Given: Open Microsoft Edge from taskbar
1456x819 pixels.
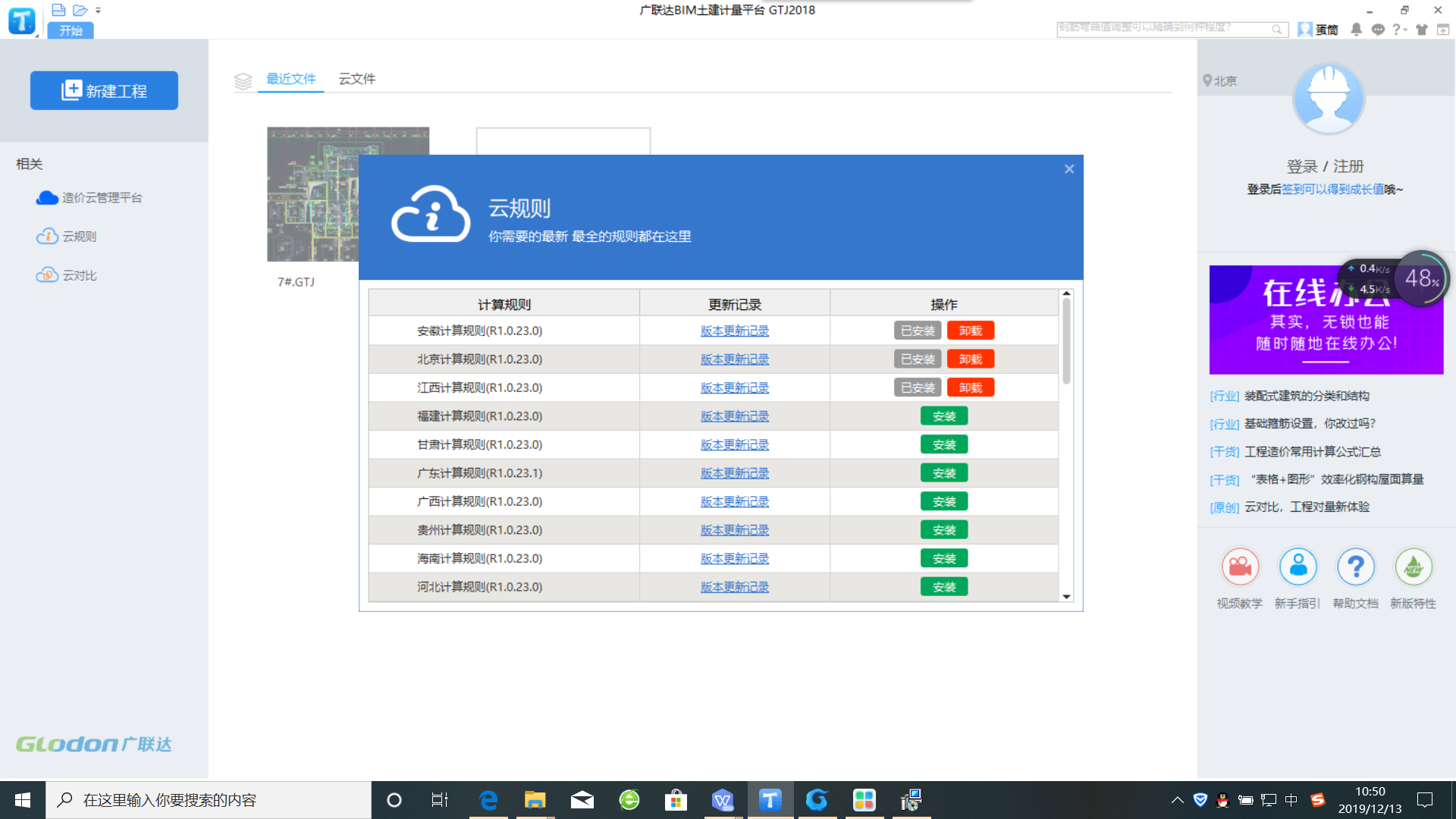Looking at the screenshot, I should [488, 800].
